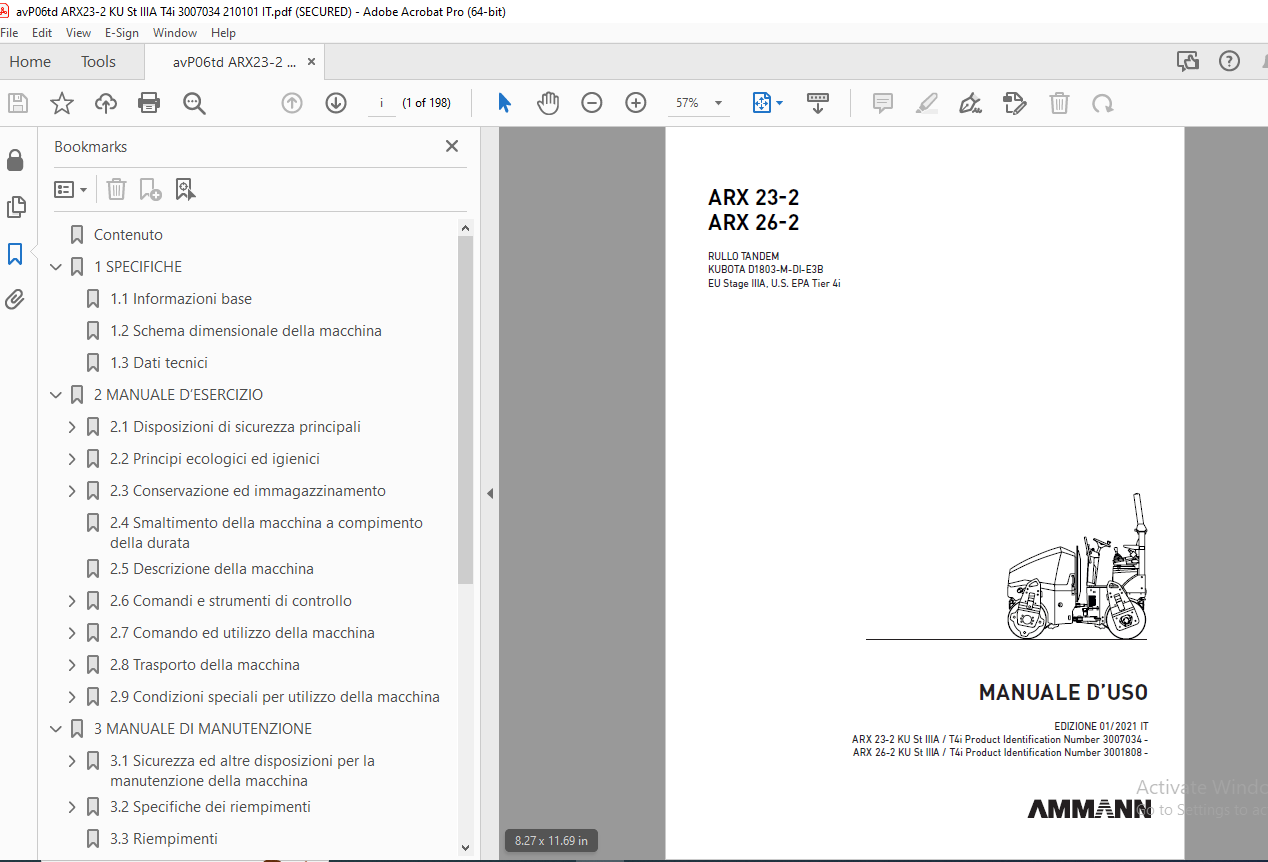
Task: Switch to the Tools tab
Action: (98, 61)
